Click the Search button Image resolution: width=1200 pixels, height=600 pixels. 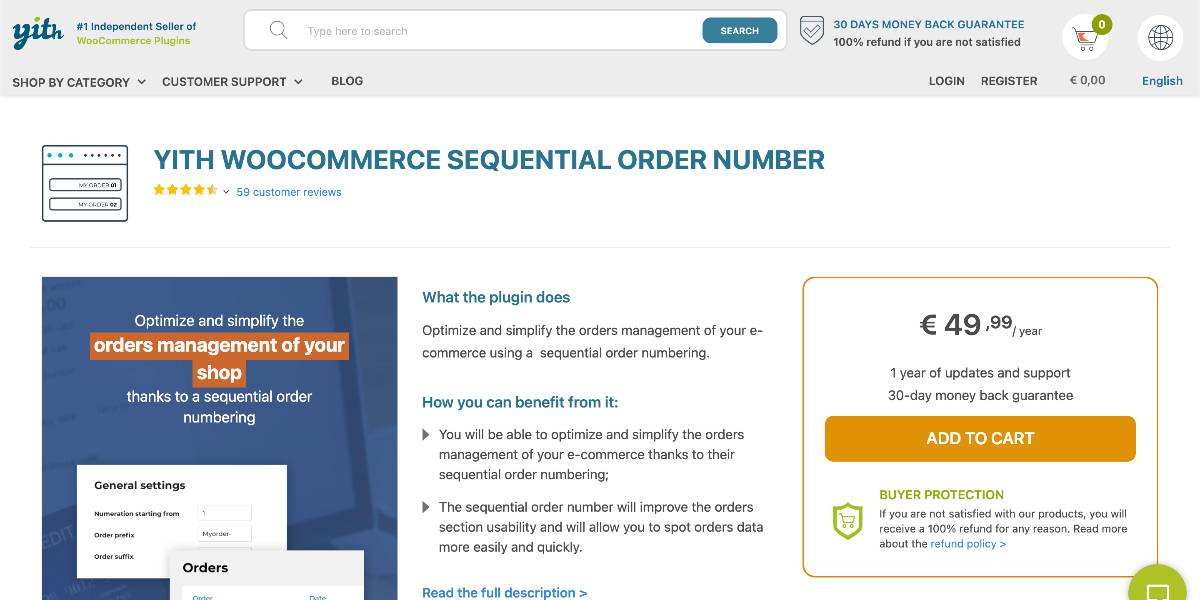[x=740, y=31]
